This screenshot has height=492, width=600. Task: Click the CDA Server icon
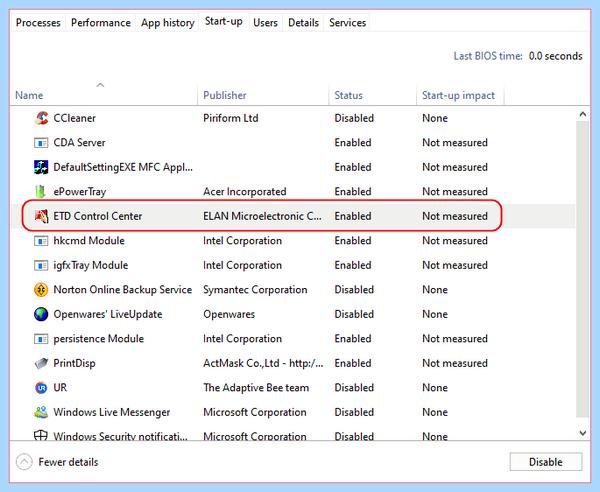(41, 143)
